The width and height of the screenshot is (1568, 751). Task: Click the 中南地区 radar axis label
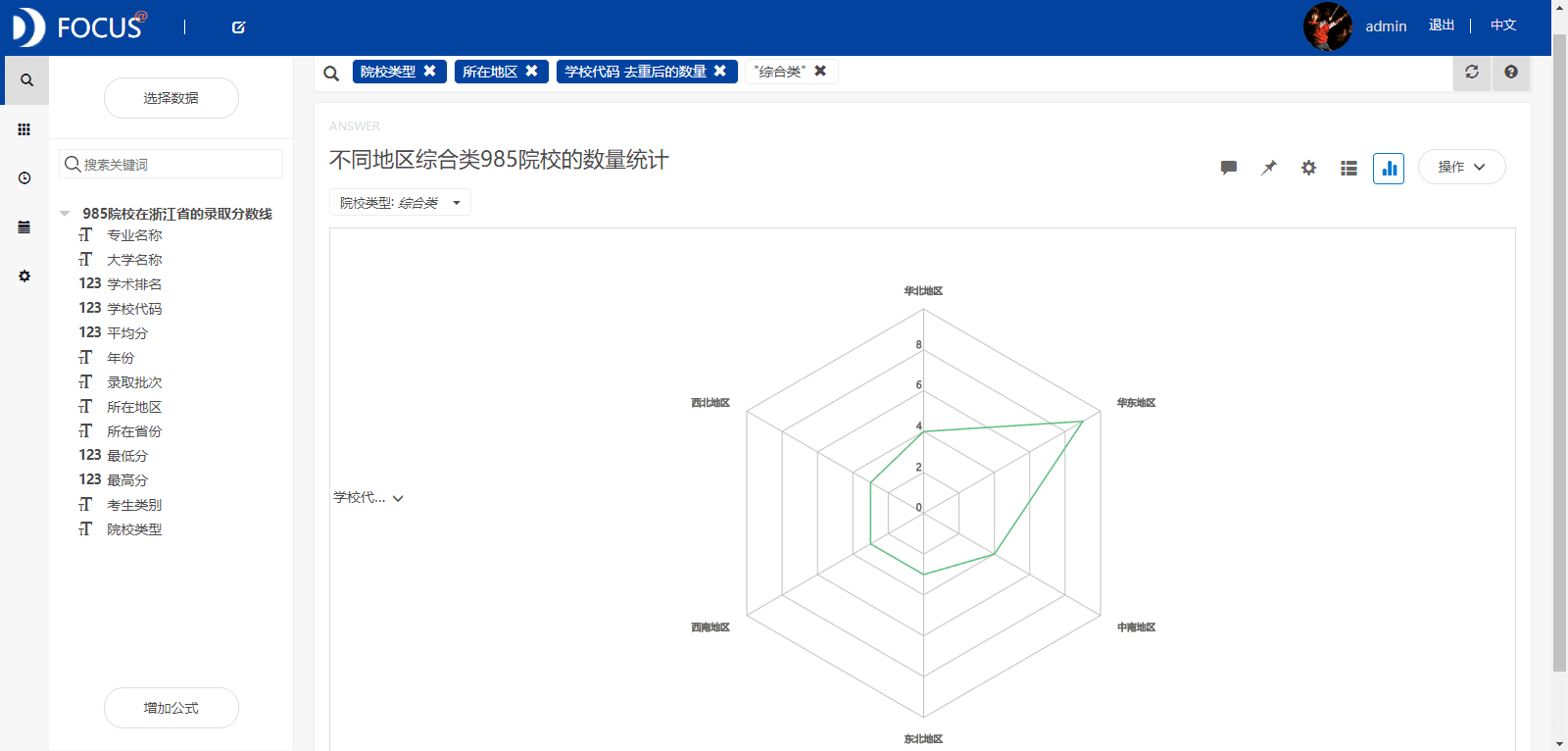point(1136,627)
